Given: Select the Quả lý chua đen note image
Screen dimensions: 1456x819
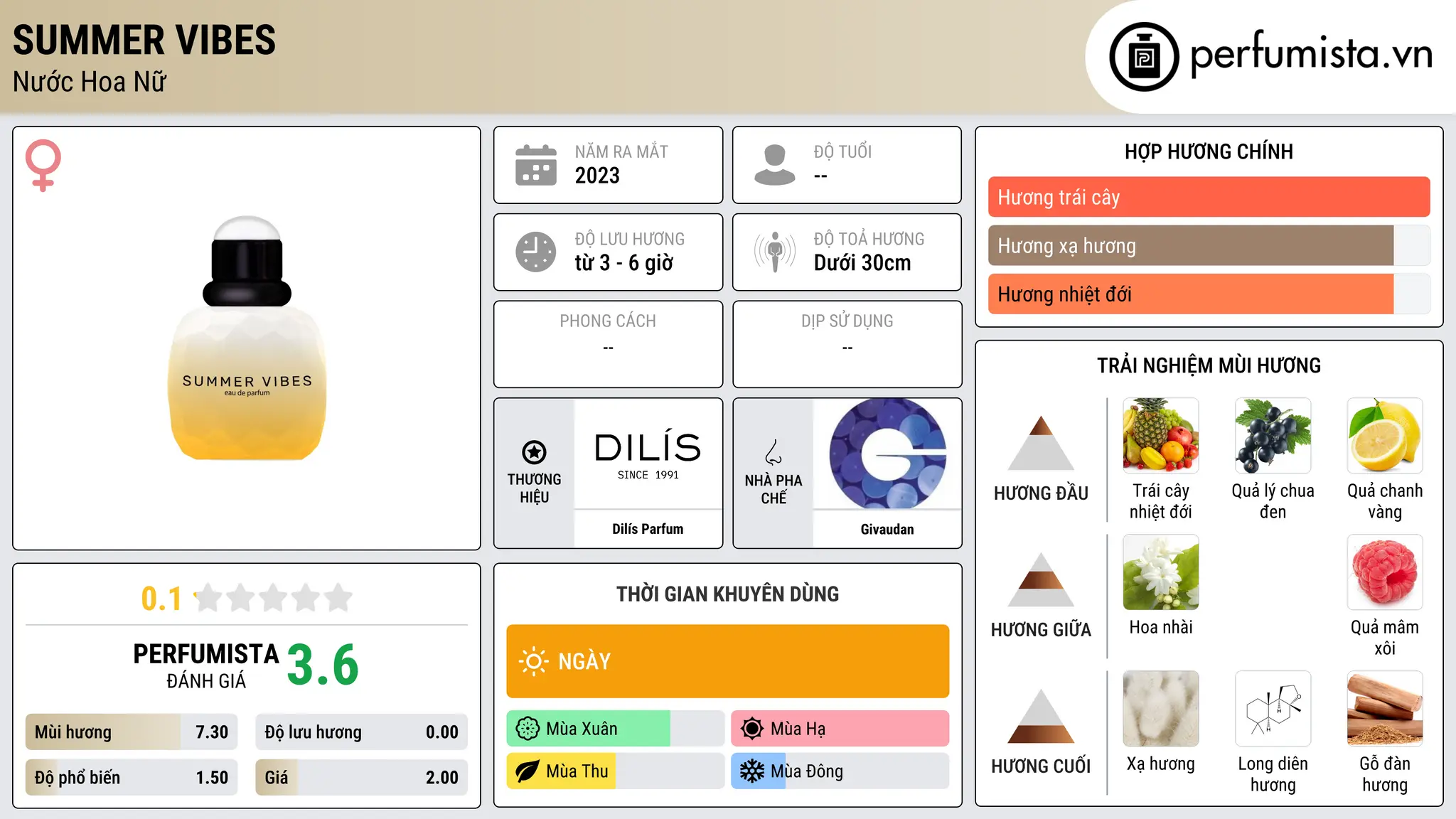Looking at the screenshot, I should pyautogui.click(x=1273, y=436).
